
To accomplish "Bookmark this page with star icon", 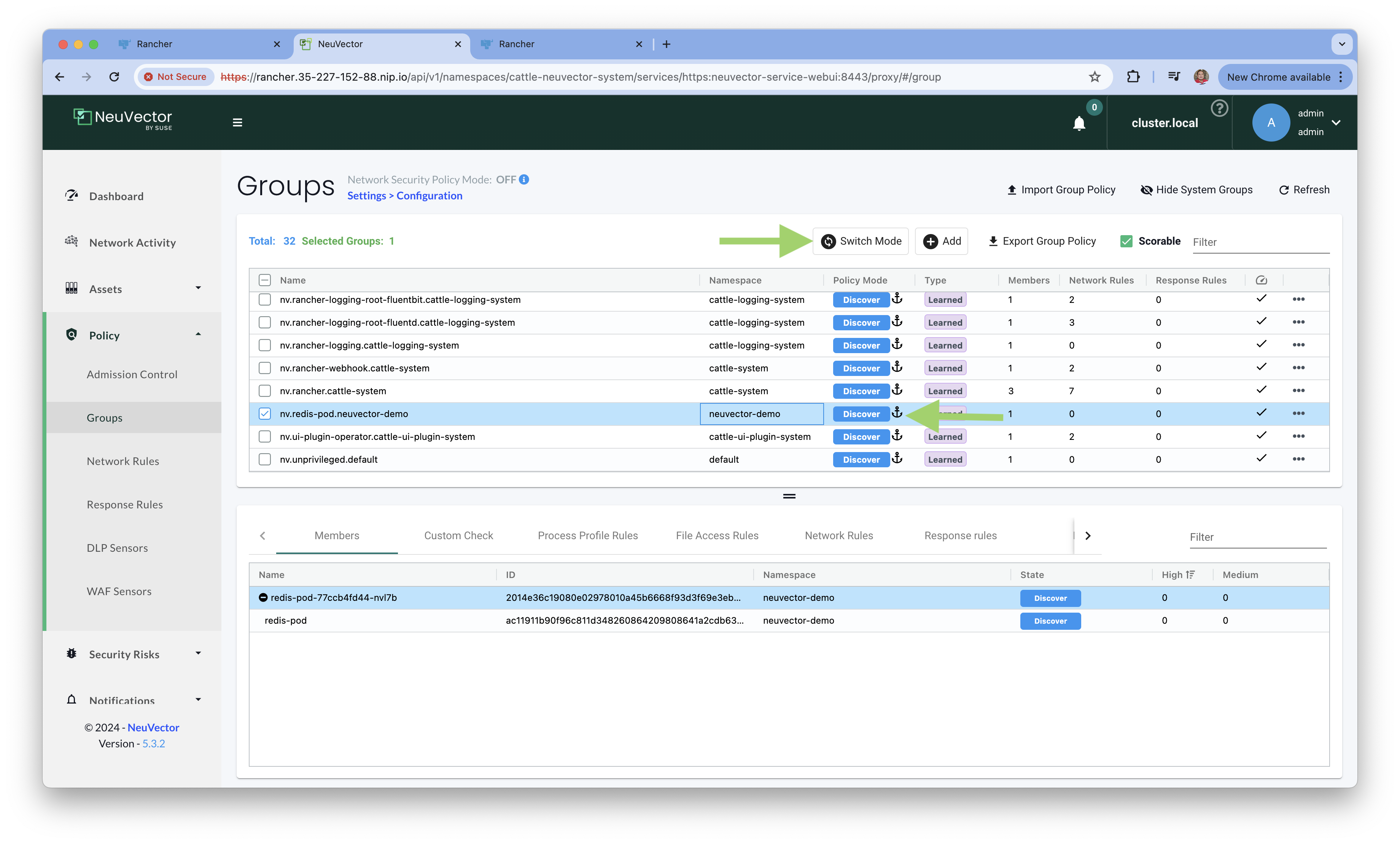I will point(1094,77).
